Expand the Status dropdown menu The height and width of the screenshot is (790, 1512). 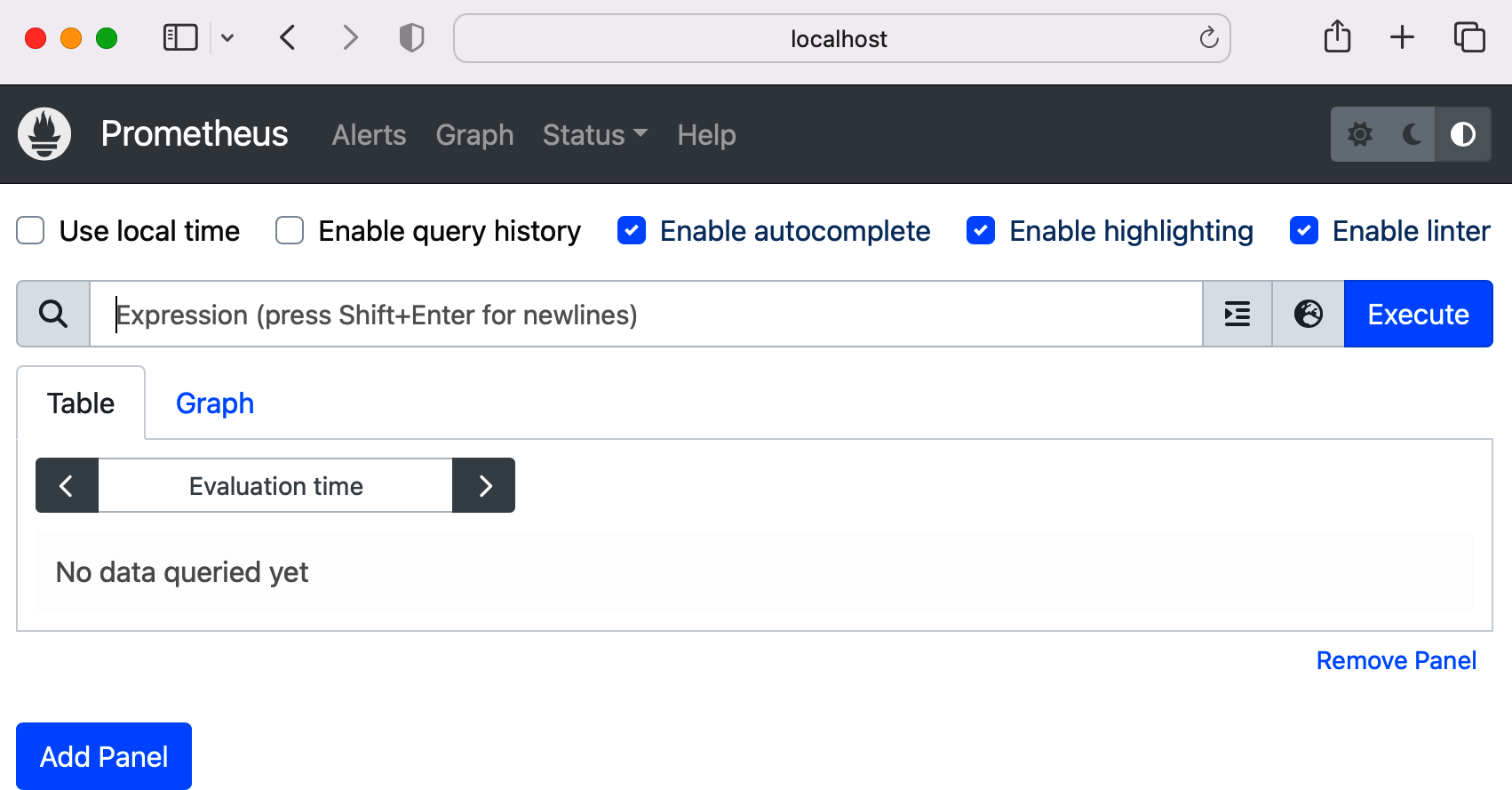595,135
